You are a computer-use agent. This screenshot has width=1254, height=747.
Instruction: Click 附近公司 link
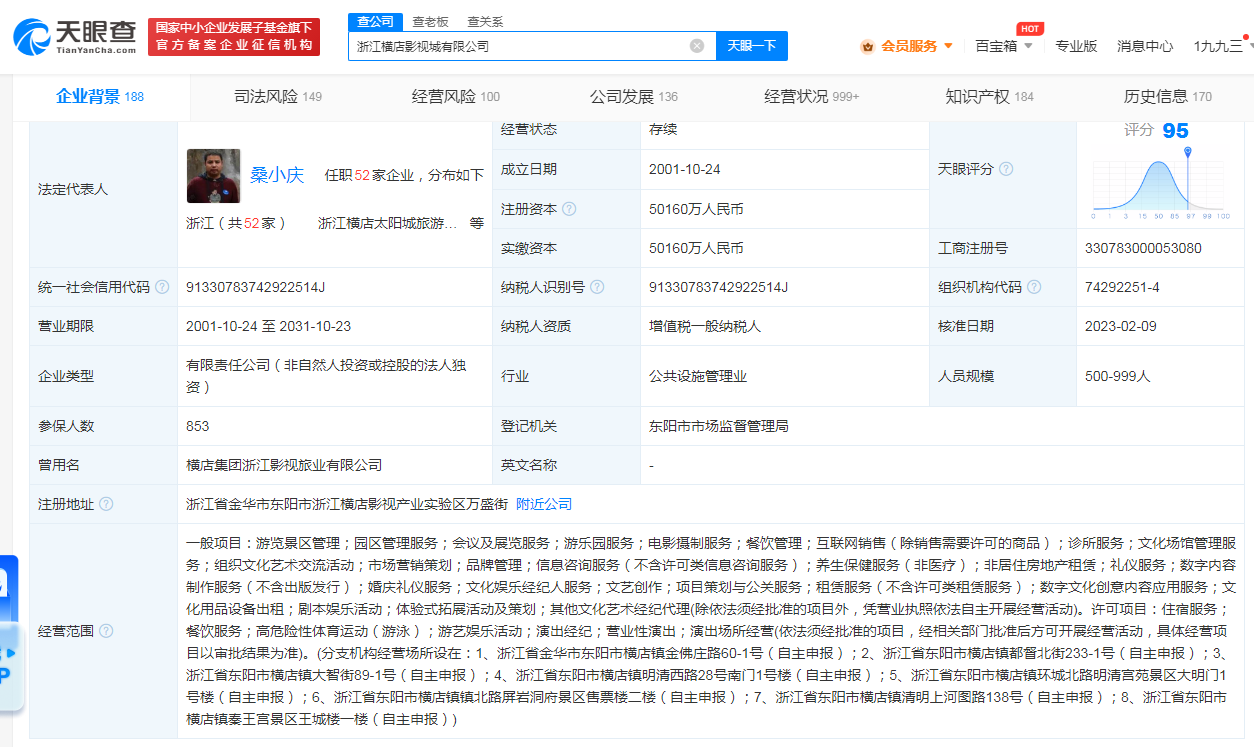(x=544, y=504)
